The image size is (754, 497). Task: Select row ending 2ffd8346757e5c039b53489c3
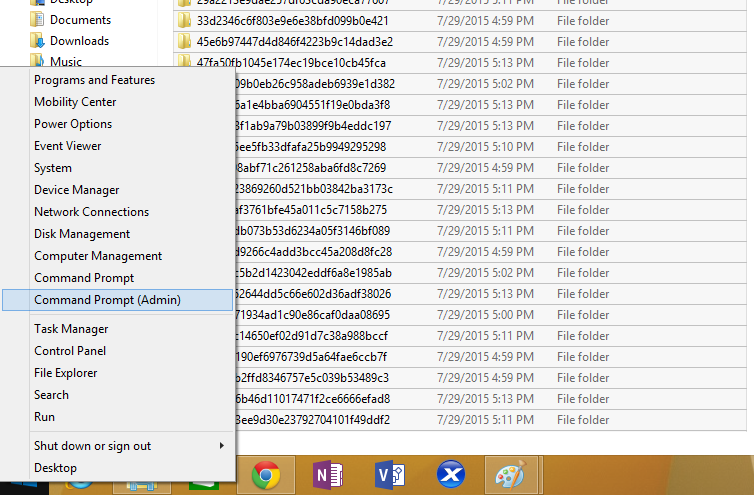pos(490,378)
